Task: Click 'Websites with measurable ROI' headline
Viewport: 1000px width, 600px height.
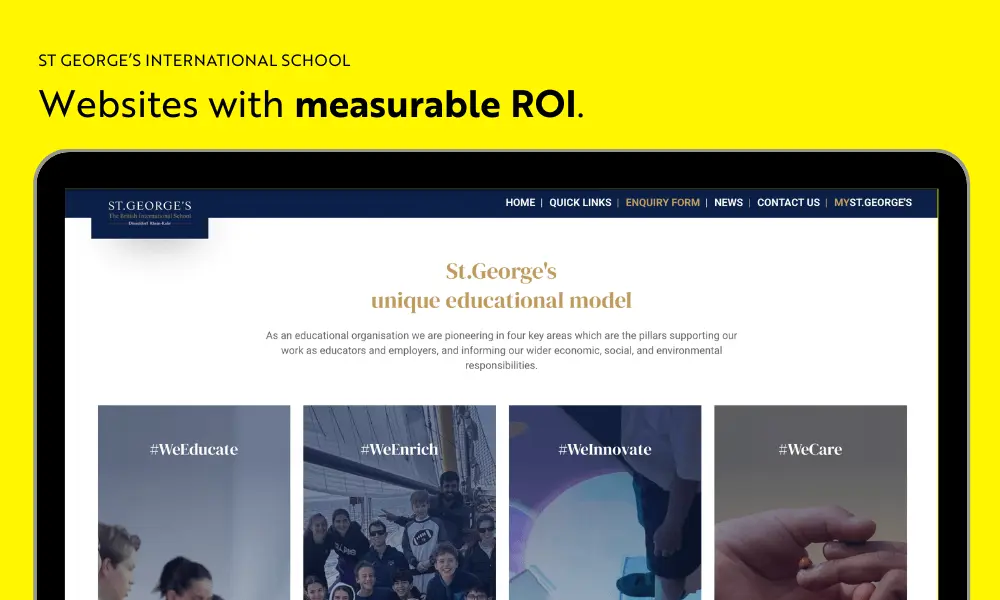Action: (311, 104)
